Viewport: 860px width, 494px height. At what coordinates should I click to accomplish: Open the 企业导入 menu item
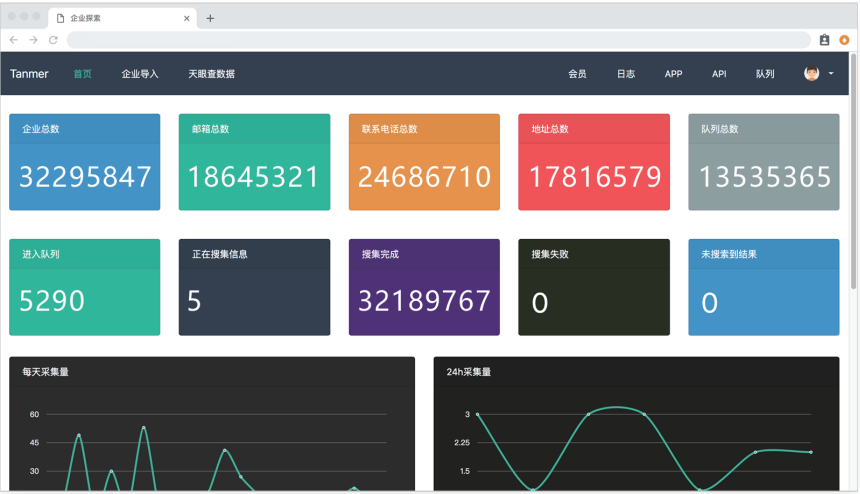pos(140,74)
